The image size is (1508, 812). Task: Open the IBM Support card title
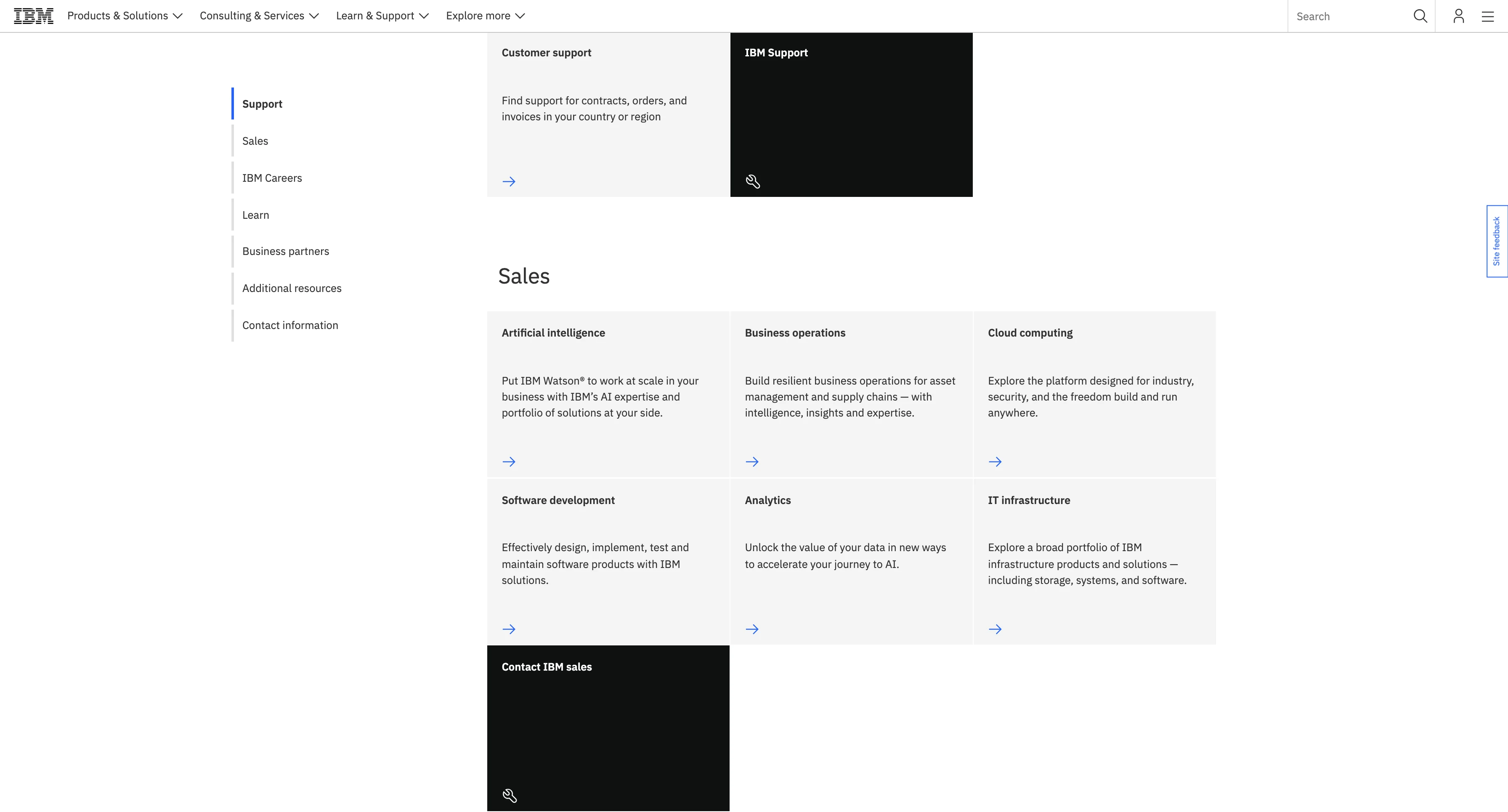point(775,53)
